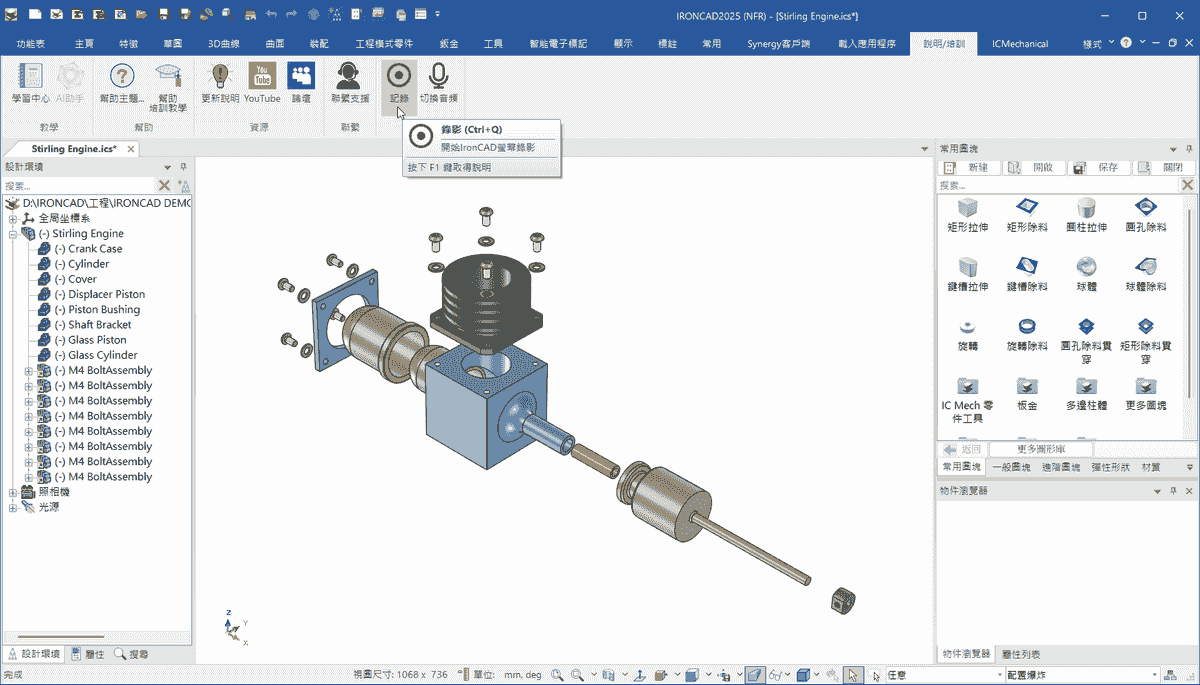1200x685 pixels.
Task: Select the 鍵槽除料 shape
Action: click(1027, 267)
